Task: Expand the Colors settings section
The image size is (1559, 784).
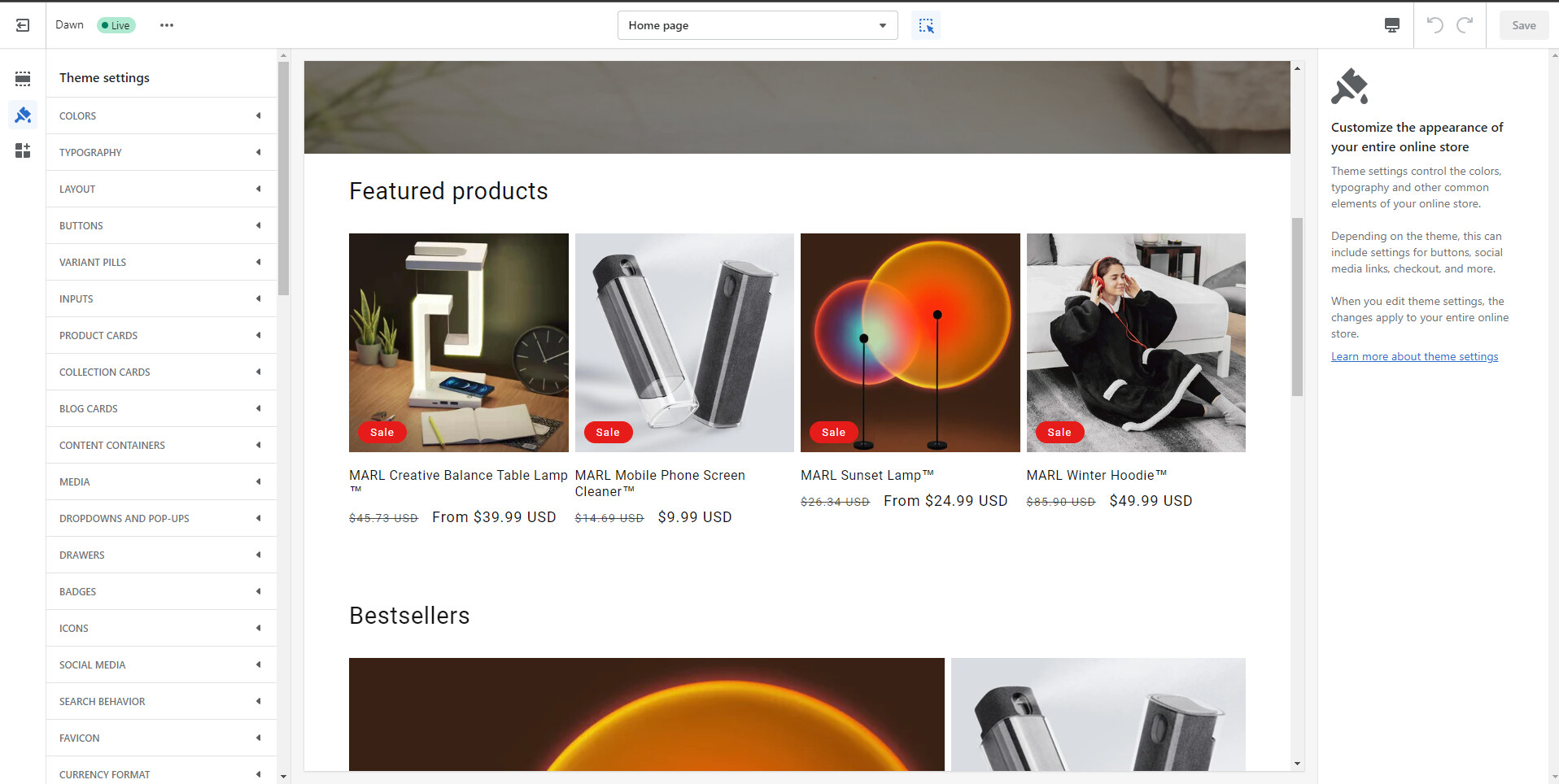Action: click(x=161, y=115)
